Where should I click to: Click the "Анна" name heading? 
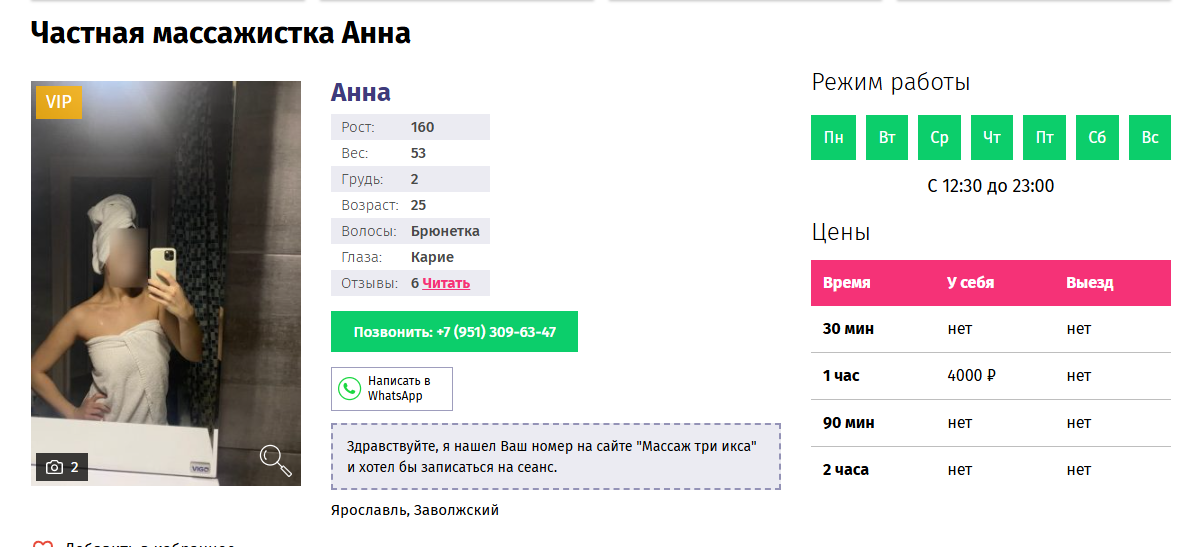coord(361,93)
